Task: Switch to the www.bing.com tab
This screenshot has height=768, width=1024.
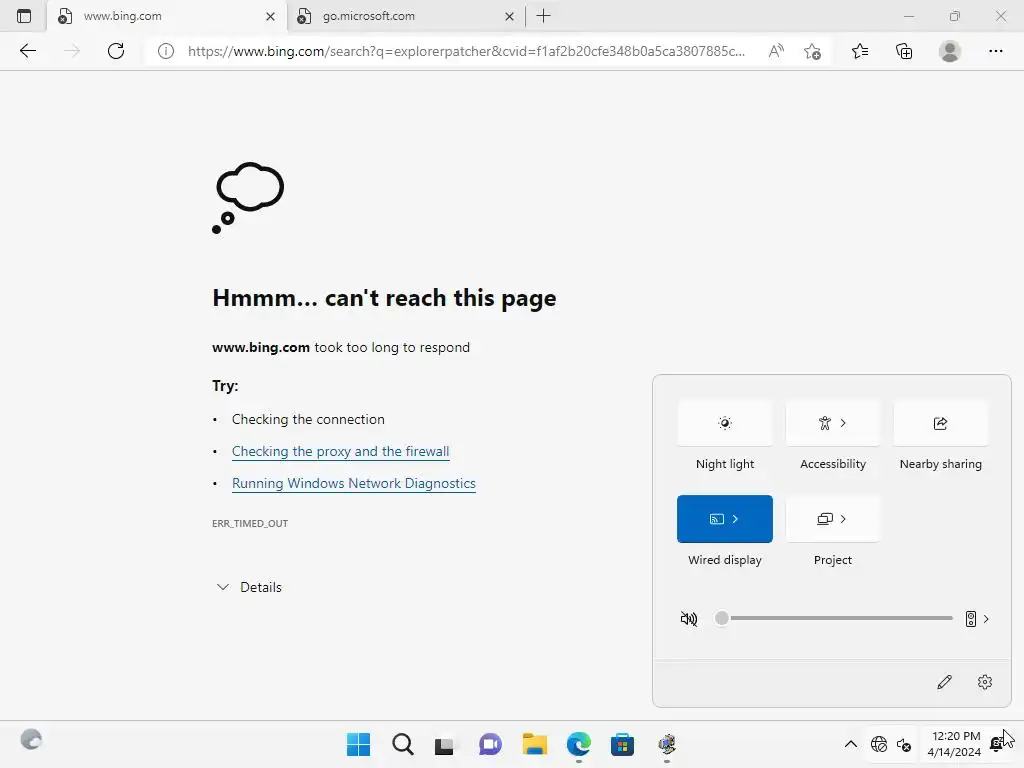Action: pyautogui.click(x=167, y=16)
